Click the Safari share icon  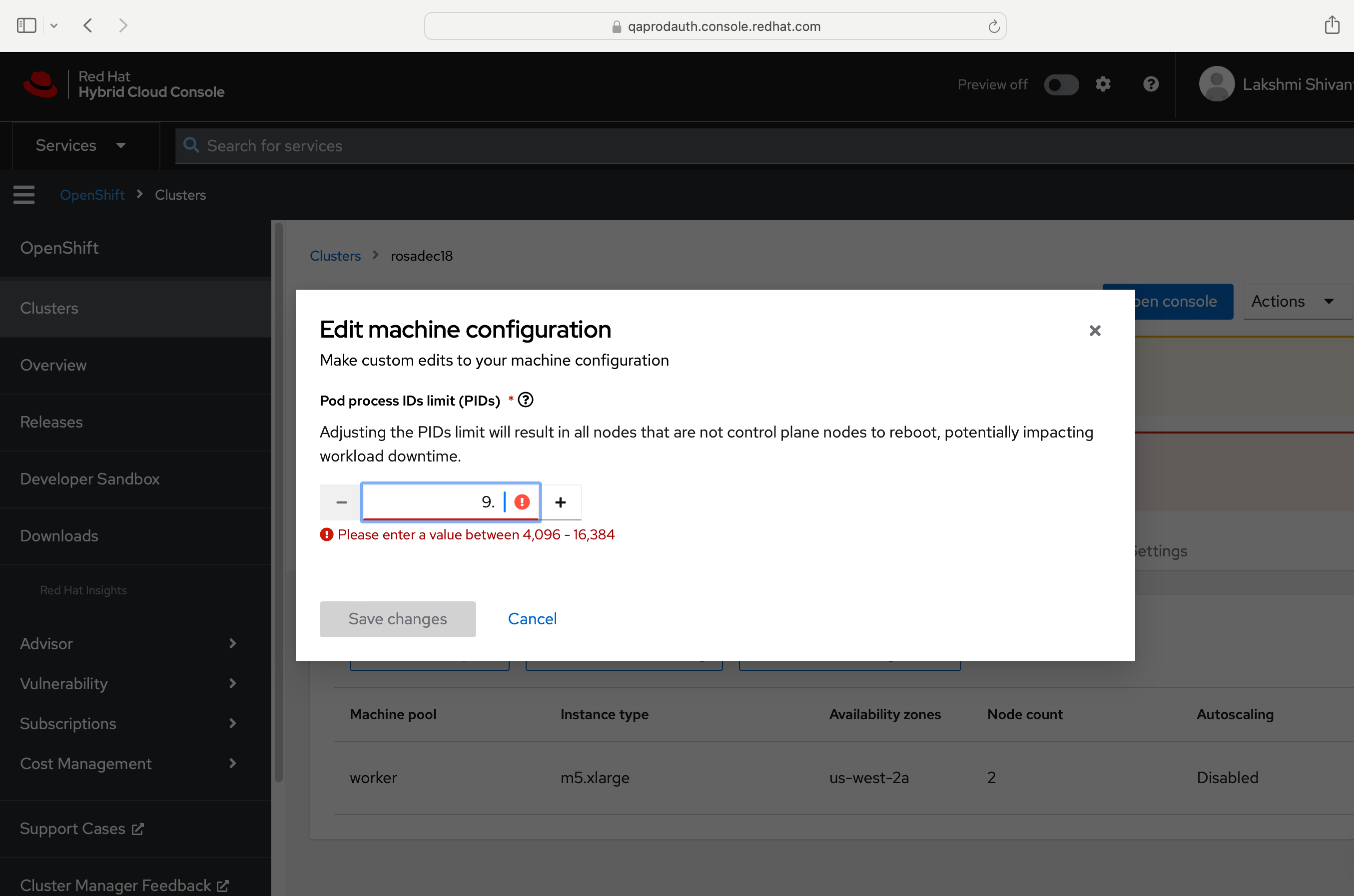[1332, 25]
